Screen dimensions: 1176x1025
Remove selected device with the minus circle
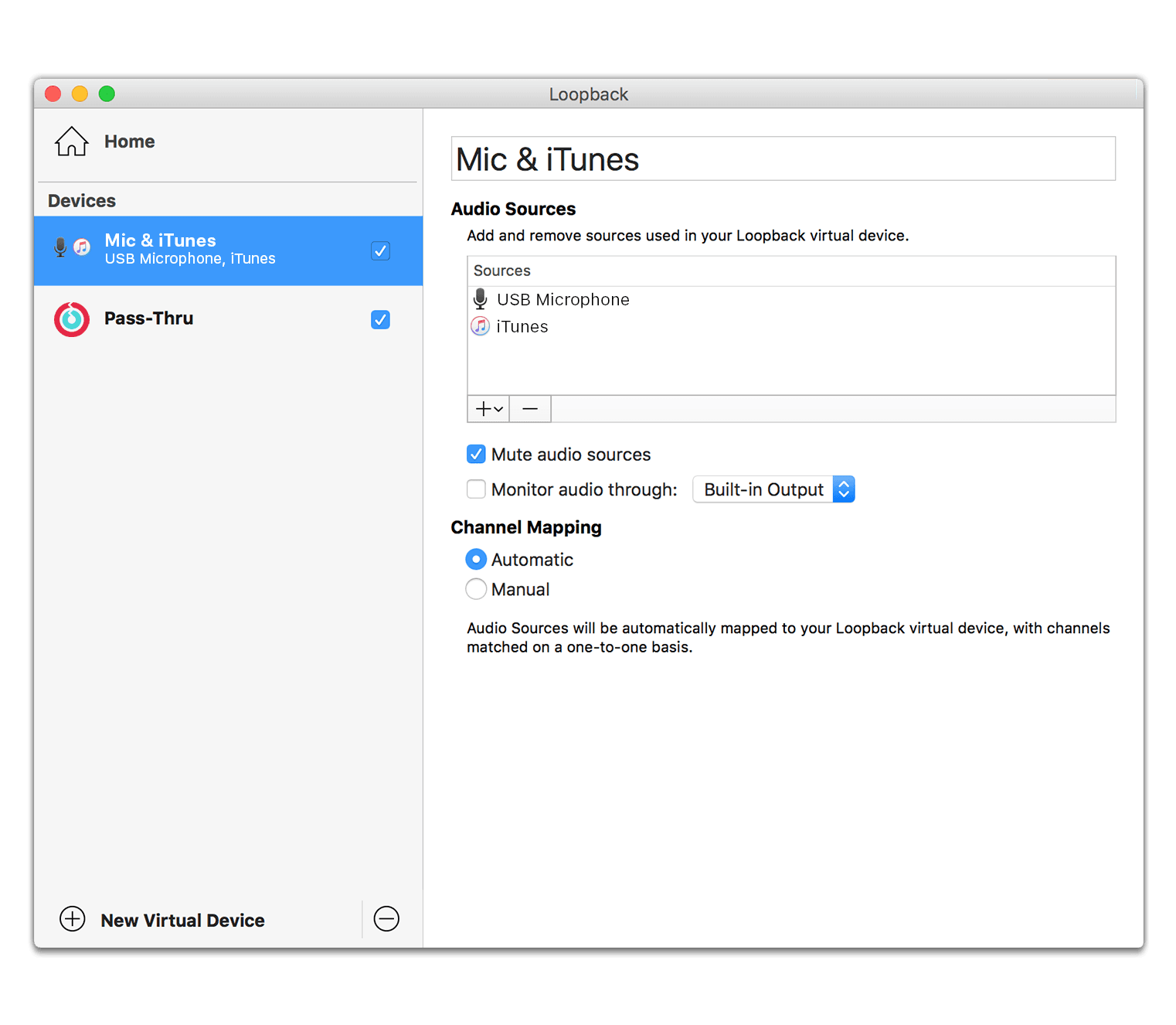[386, 919]
